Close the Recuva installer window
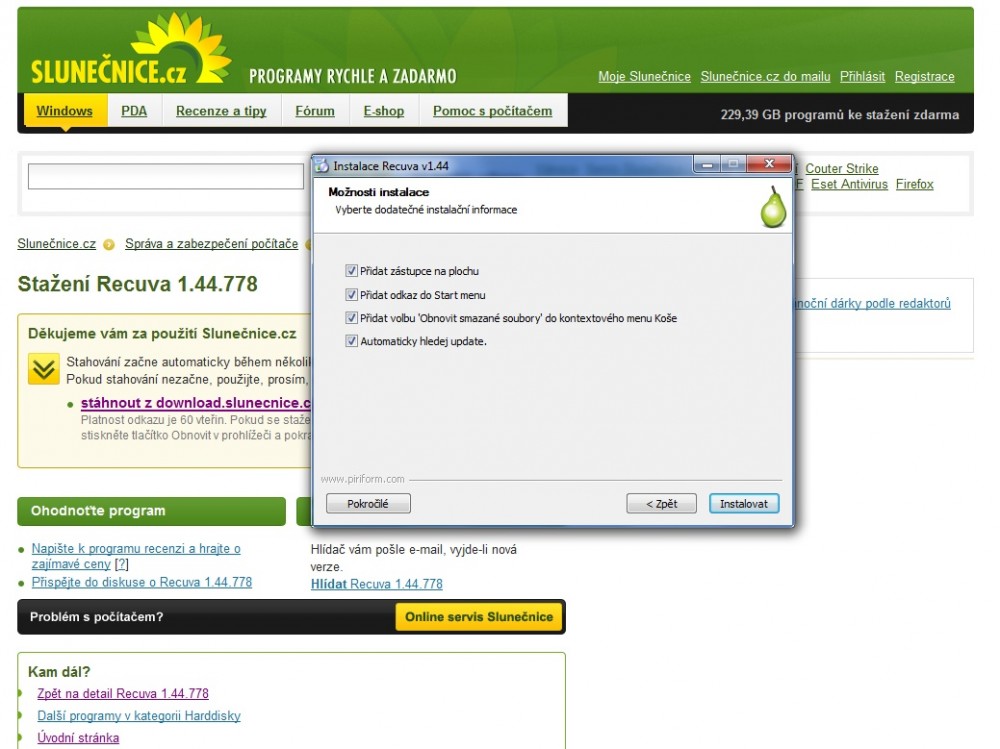This screenshot has height=749, width=1000. pos(769,164)
